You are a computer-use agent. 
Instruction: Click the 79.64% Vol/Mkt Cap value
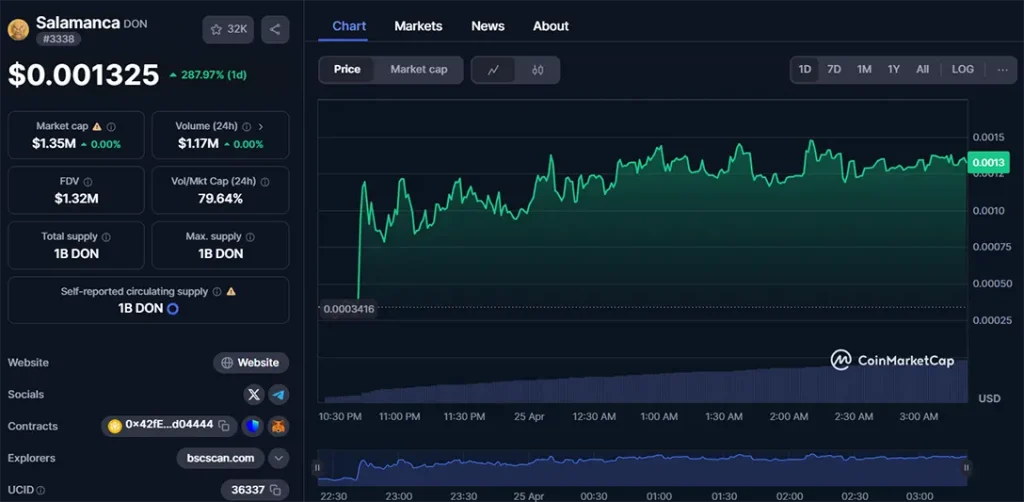(x=220, y=199)
